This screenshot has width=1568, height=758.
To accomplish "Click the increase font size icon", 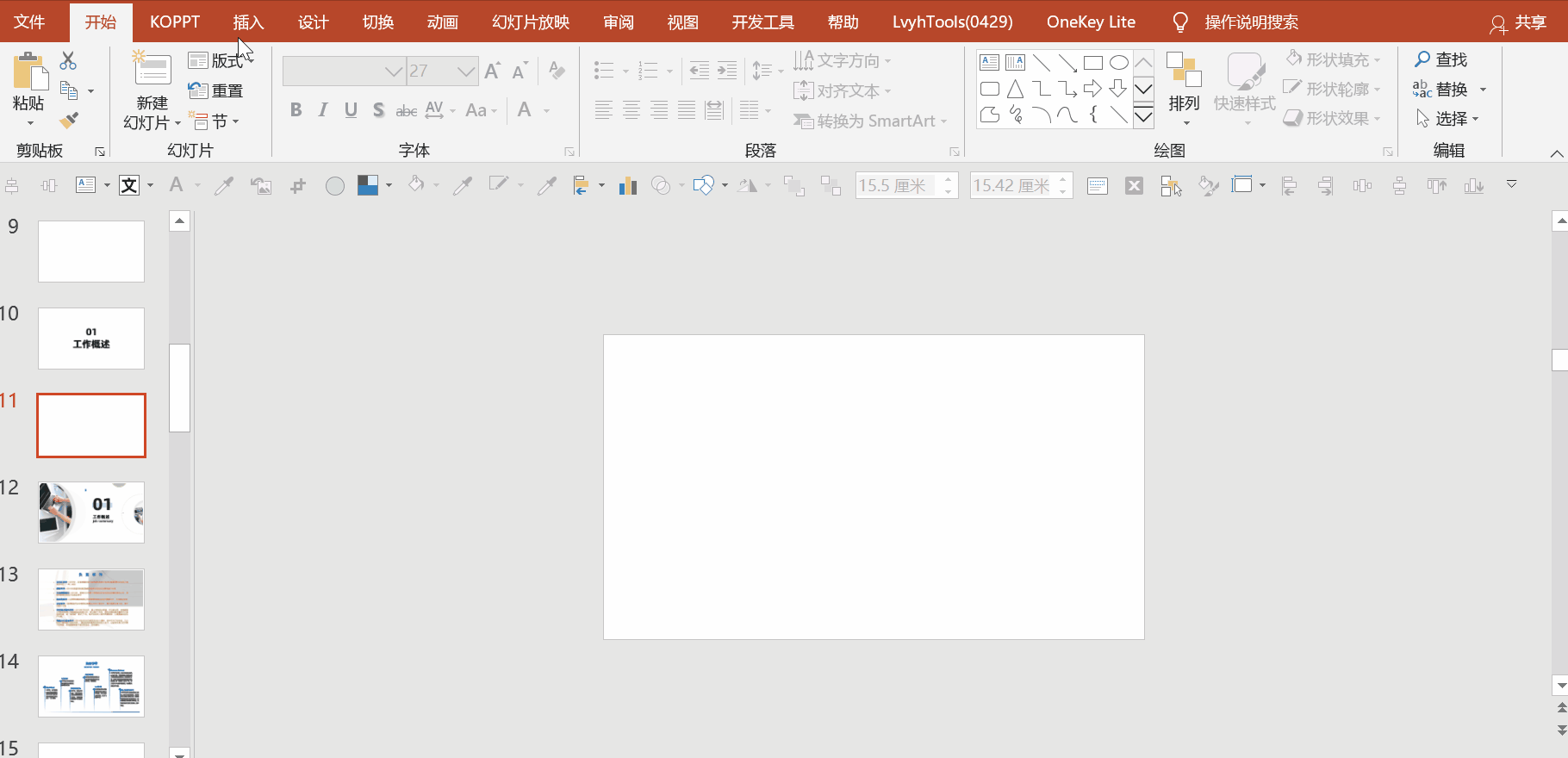I will coord(493,71).
